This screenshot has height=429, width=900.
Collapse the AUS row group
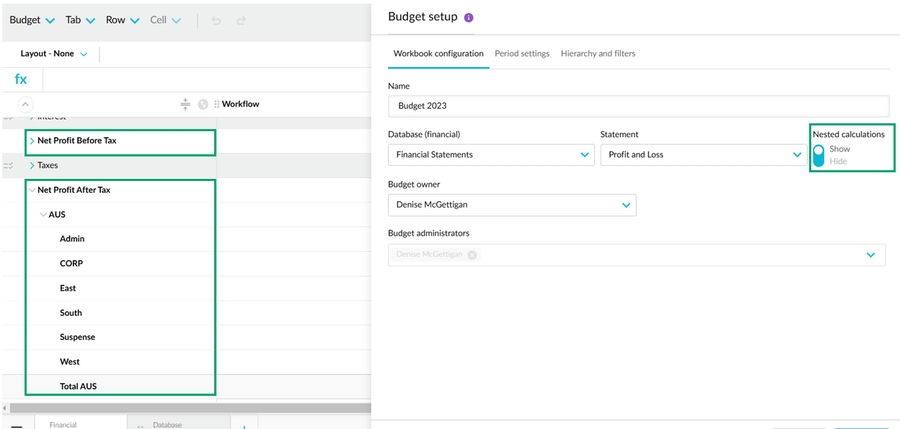[43, 215]
